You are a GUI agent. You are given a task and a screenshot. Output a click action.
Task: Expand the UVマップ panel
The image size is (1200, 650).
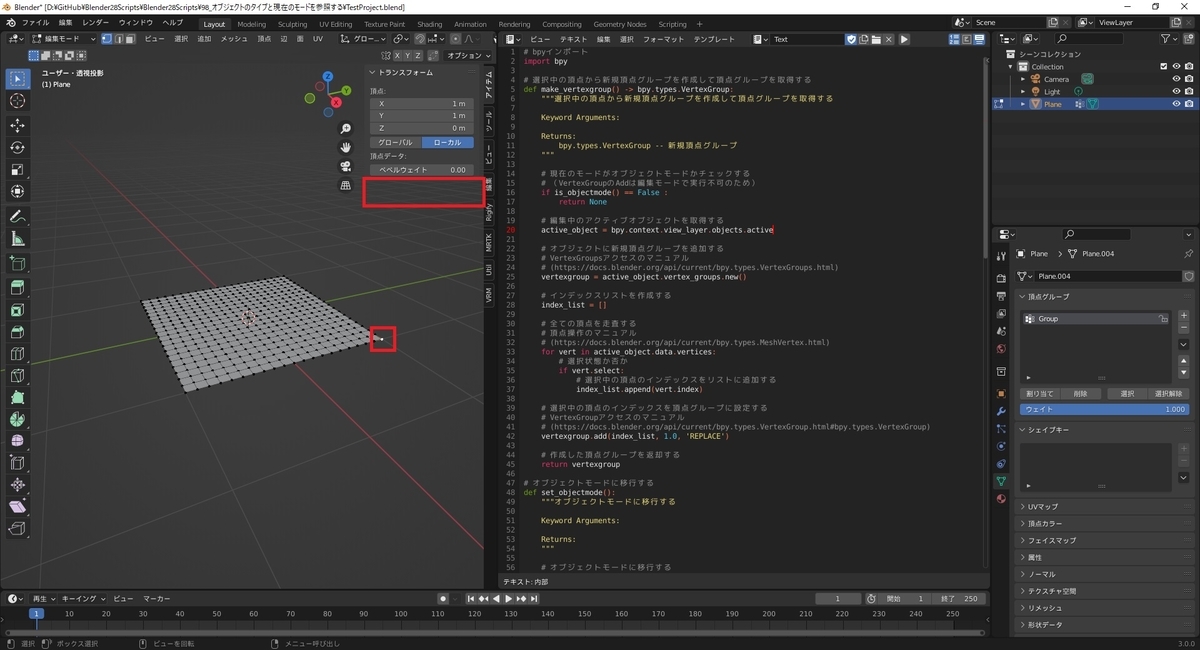point(1042,506)
